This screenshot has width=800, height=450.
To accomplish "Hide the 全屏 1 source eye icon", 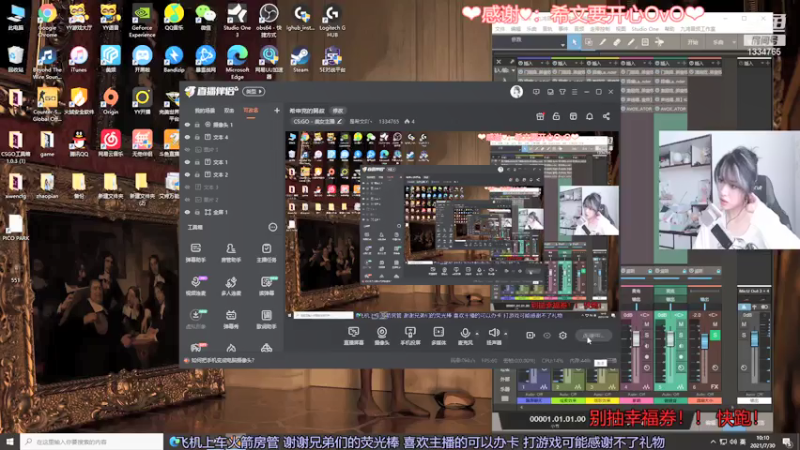I will pos(187,212).
